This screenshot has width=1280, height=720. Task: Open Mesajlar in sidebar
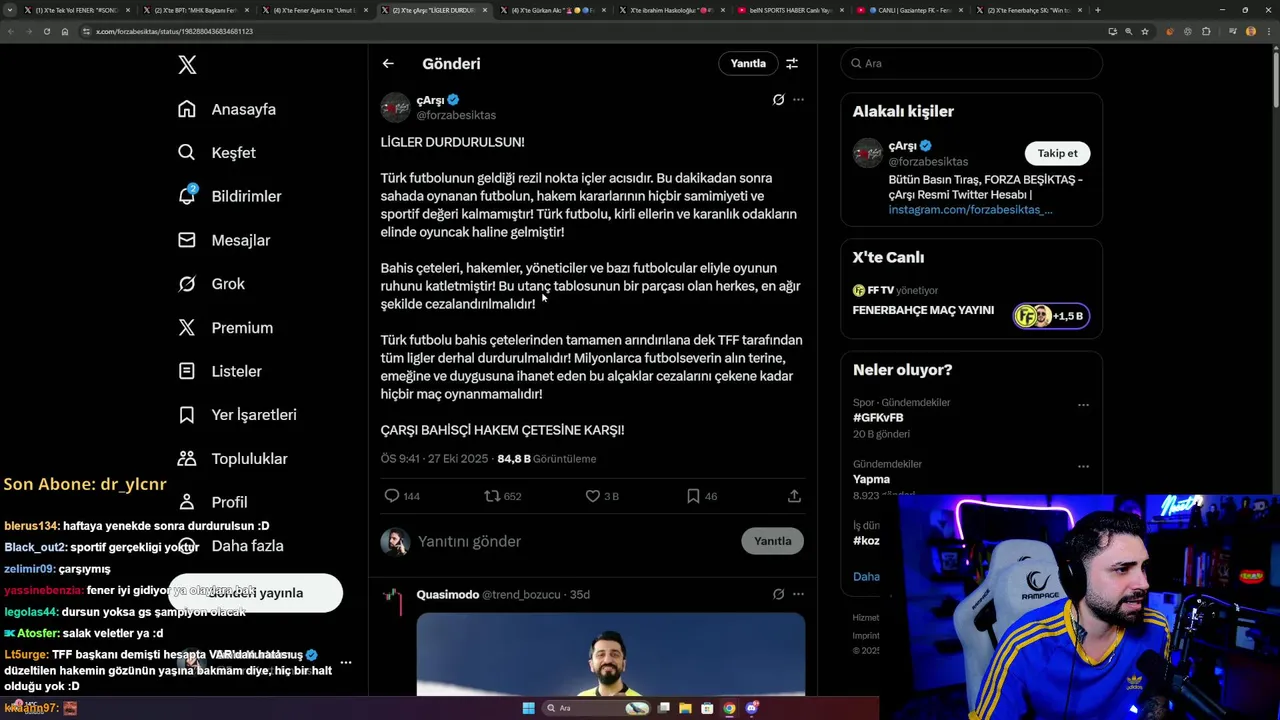[224, 240]
